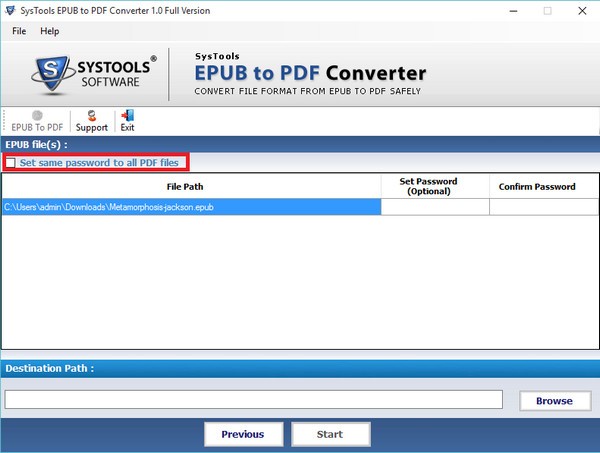This screenshot has height=453, width=600.
Task: Click the Exit toolbar icon
Action: point(127,121)
